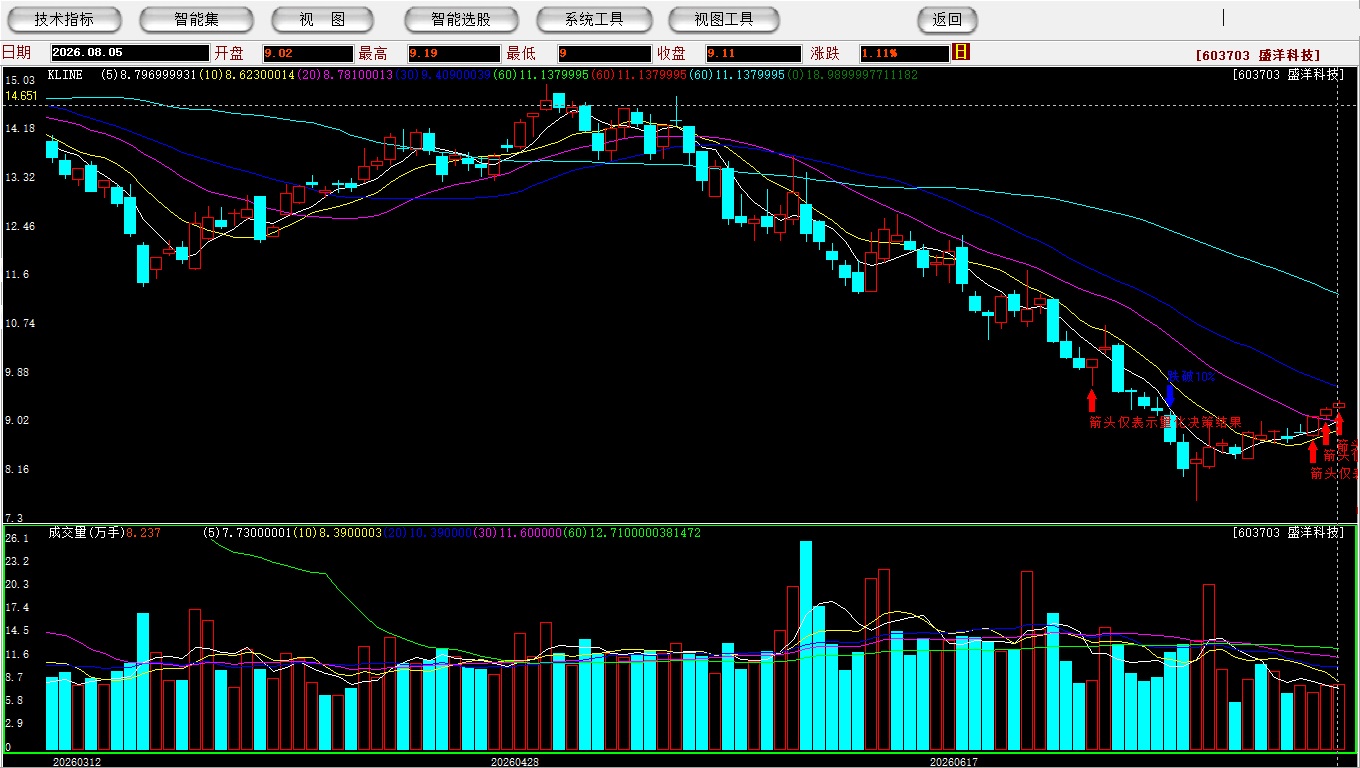Click the [603703 盛洋科技] label in the volume pane
1360x768 pixels.
1288,533
